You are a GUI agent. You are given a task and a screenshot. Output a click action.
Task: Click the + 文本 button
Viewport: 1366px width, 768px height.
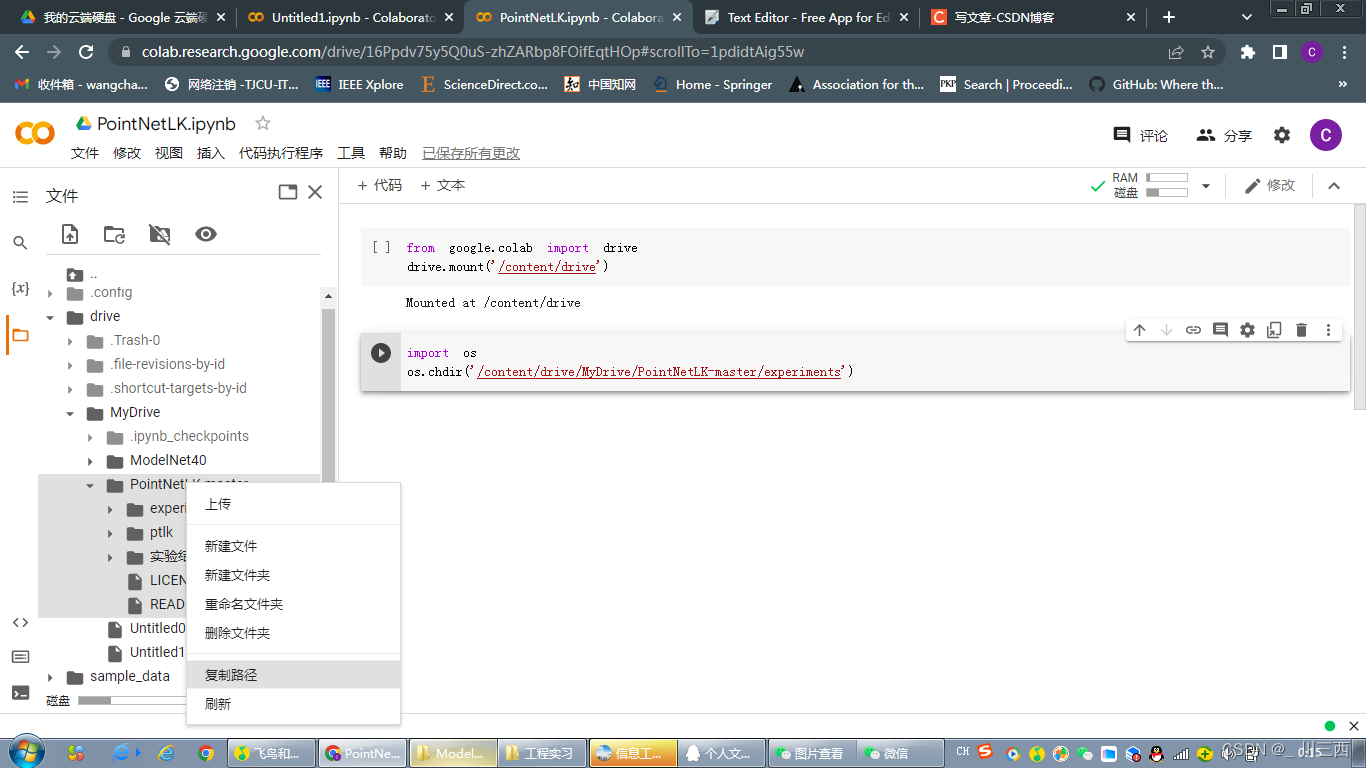pyautogui.click(x=443, y=185)
